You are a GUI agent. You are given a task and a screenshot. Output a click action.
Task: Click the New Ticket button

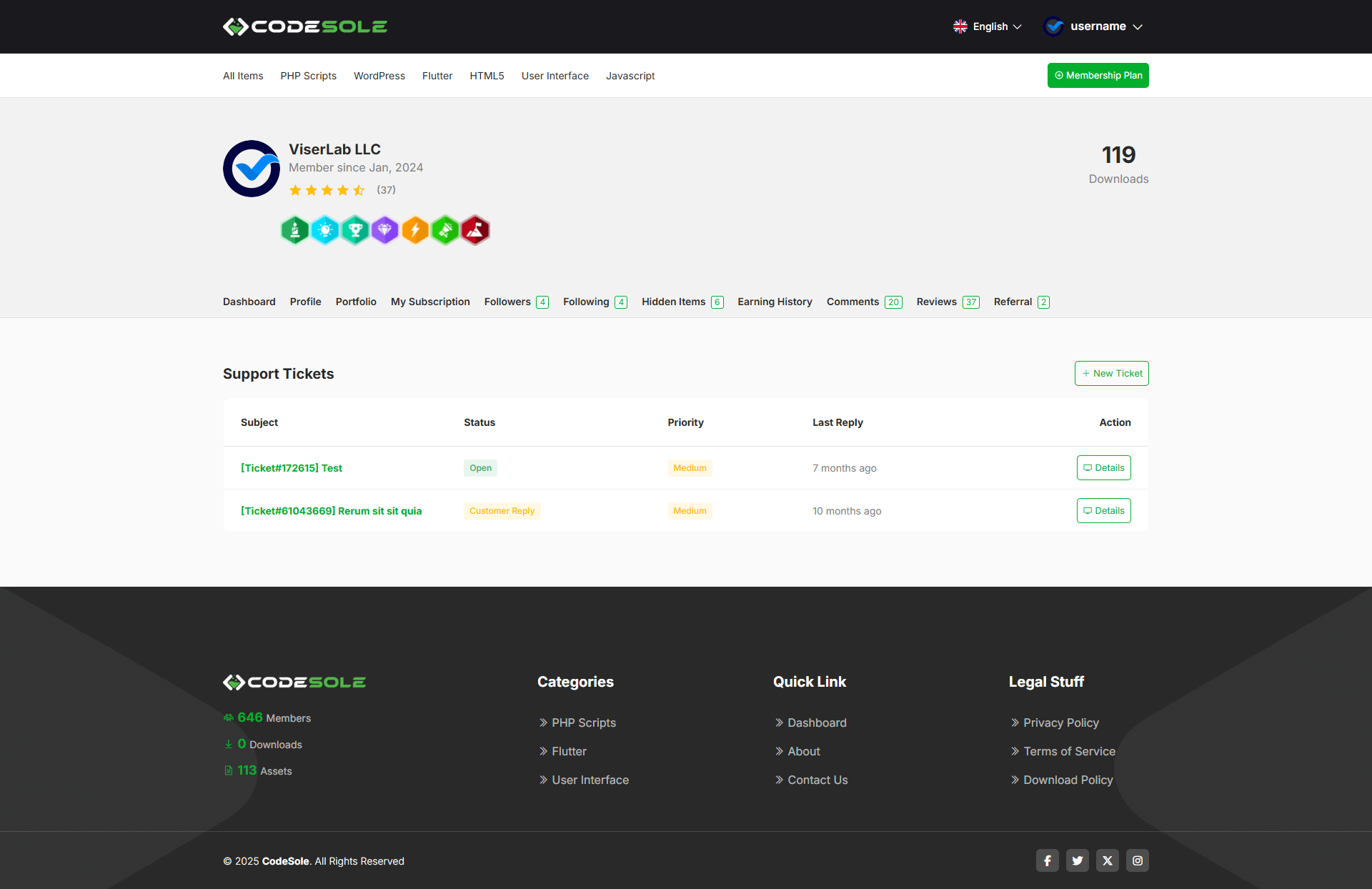[x=1111, y=373]
